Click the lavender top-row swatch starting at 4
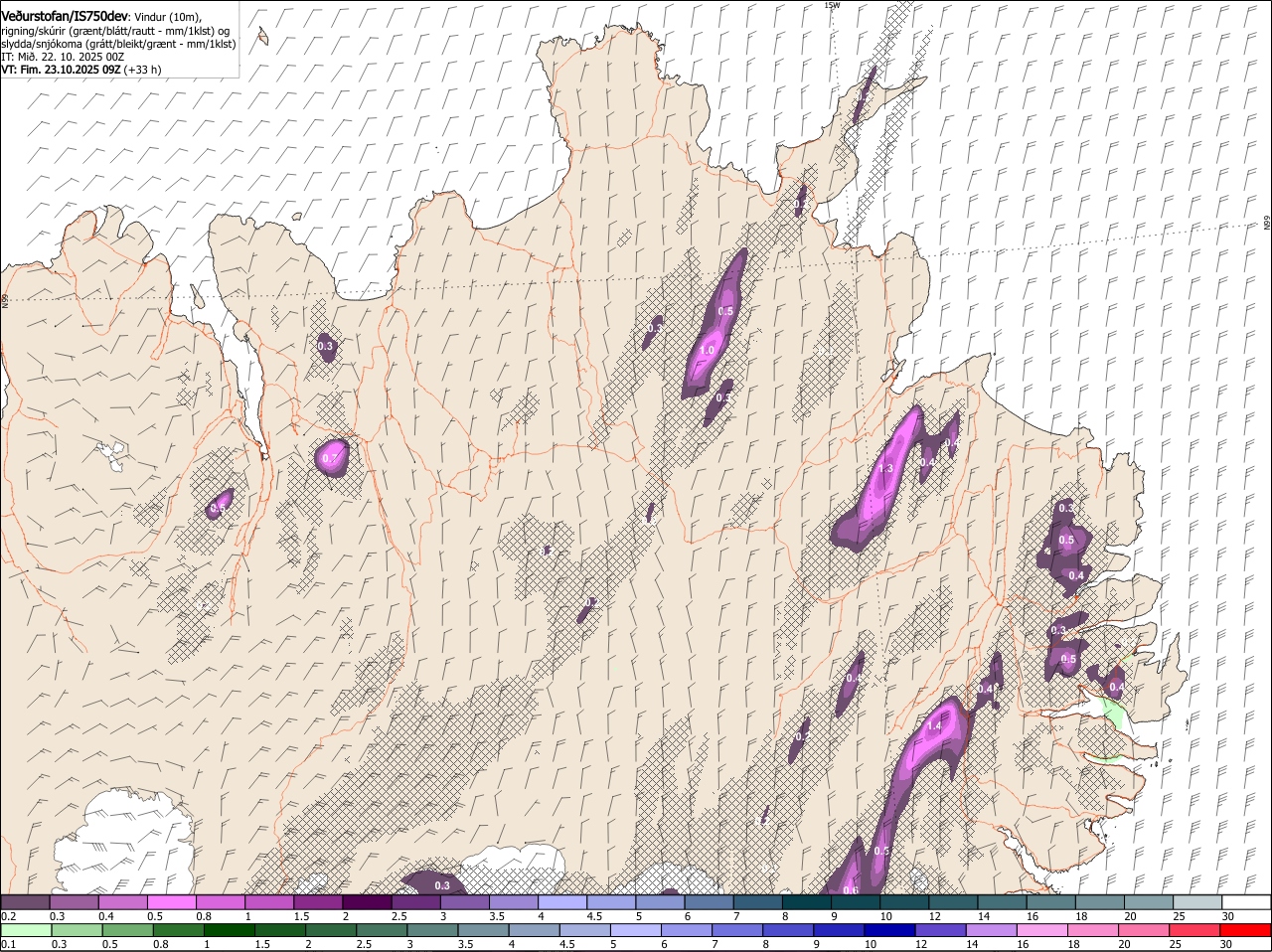 (562, 901)
